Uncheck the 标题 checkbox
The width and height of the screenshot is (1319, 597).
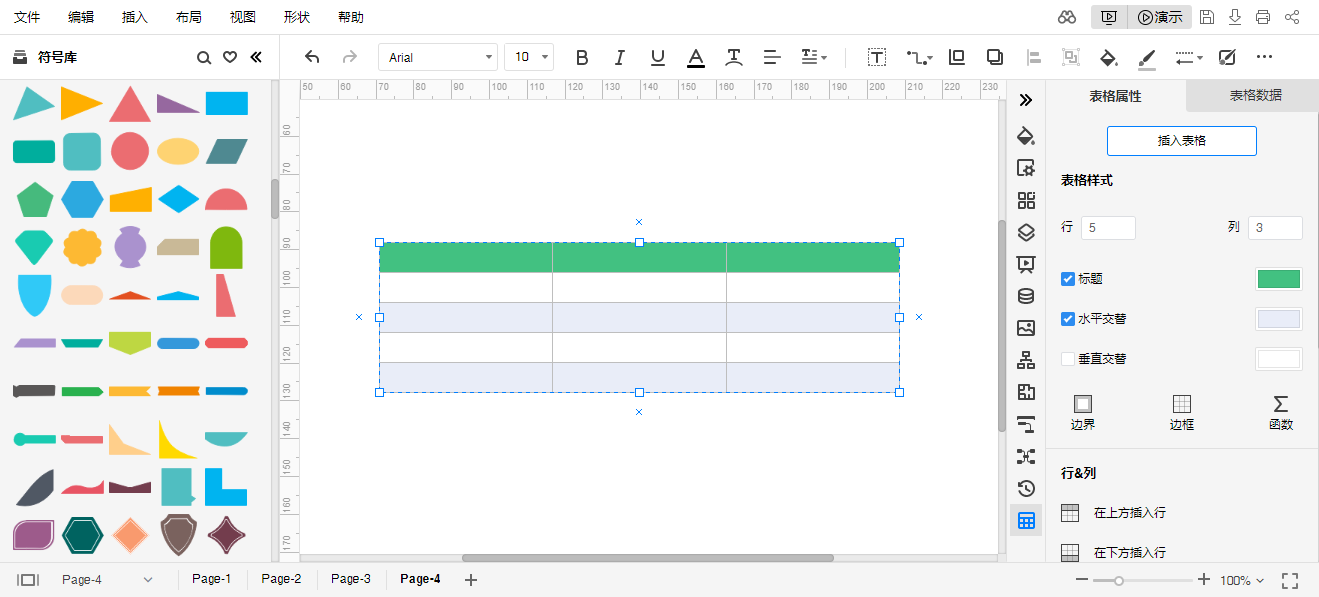[x=1068, y=279]
